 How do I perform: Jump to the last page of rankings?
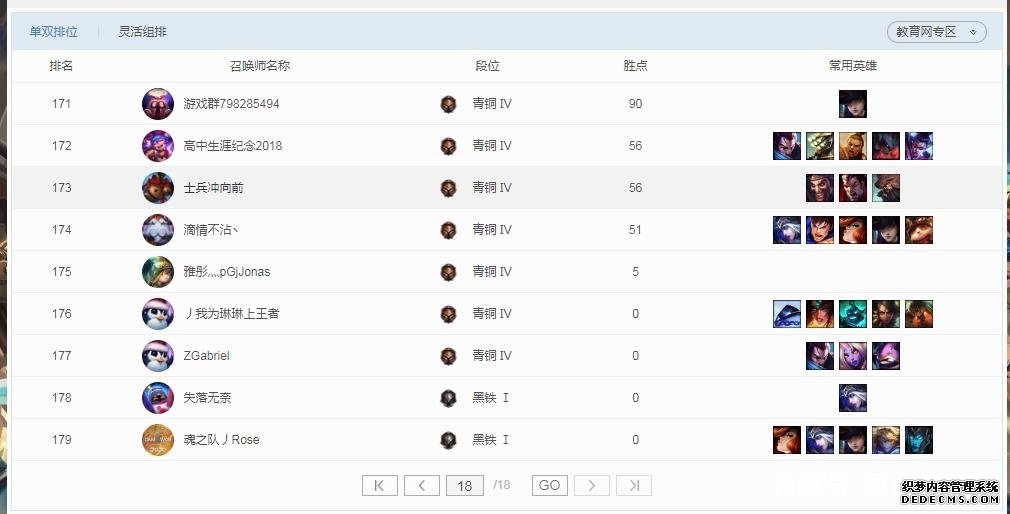click(634, 486)
